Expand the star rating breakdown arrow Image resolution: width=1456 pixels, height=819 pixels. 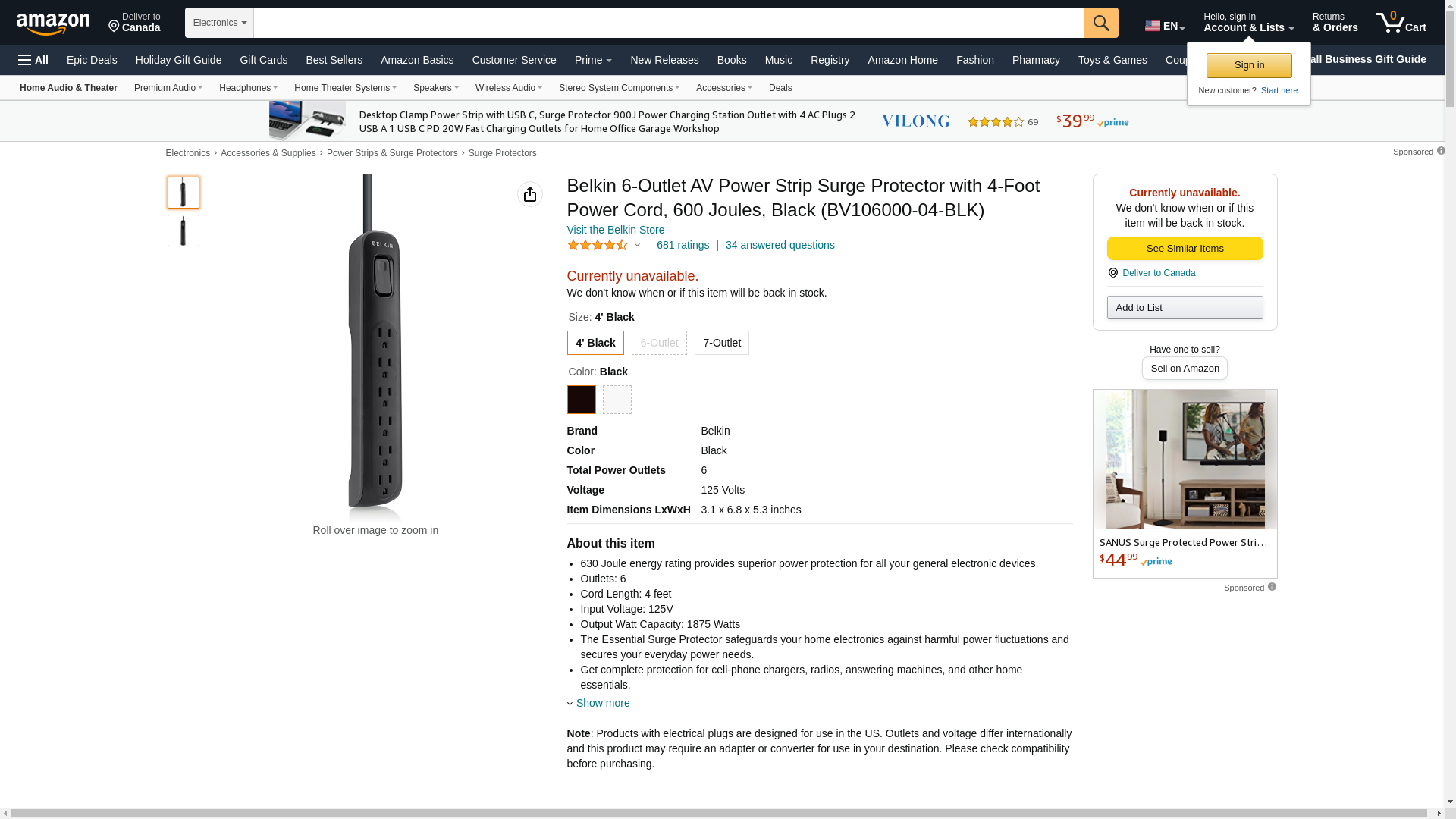pos(637,245)
